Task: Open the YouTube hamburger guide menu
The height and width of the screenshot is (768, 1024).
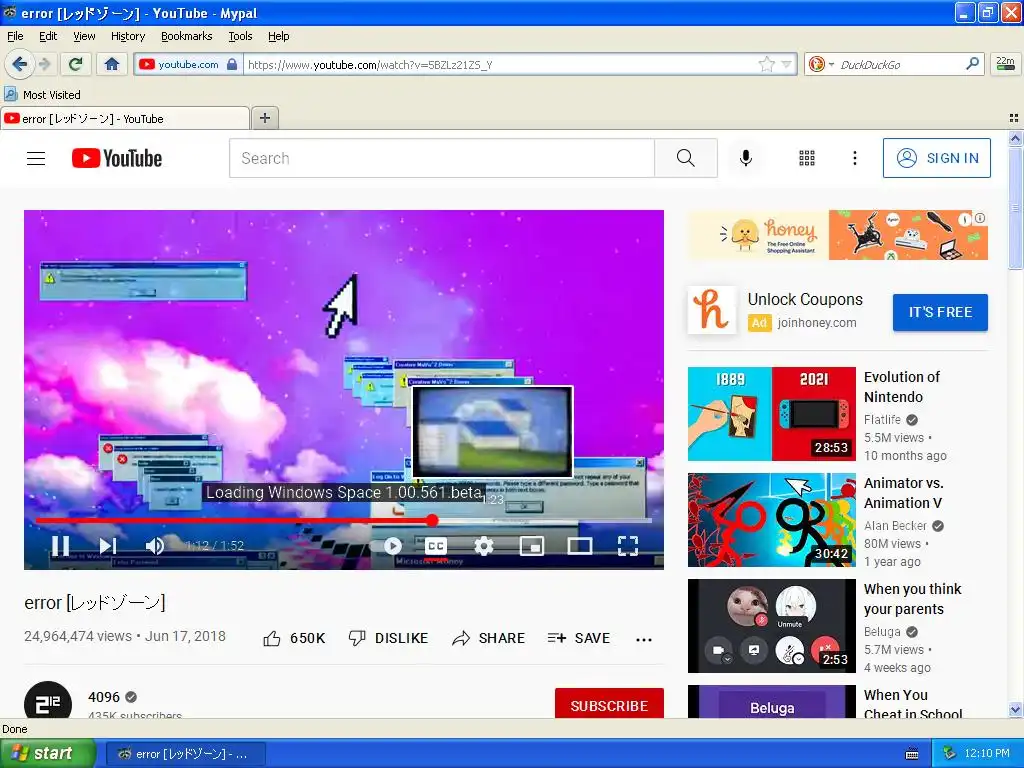Action: [36, 158]
